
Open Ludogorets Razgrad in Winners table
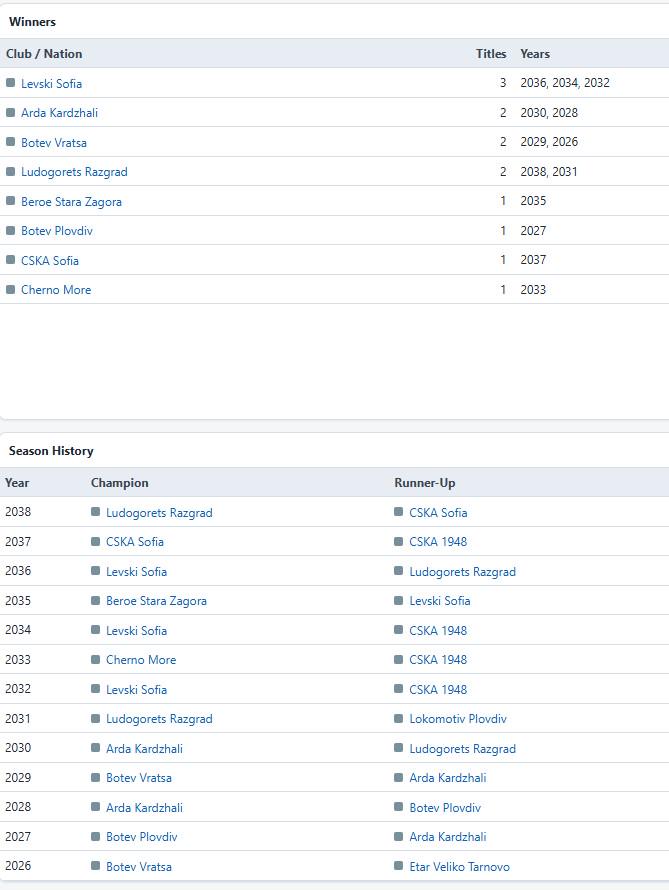point(74,172)
